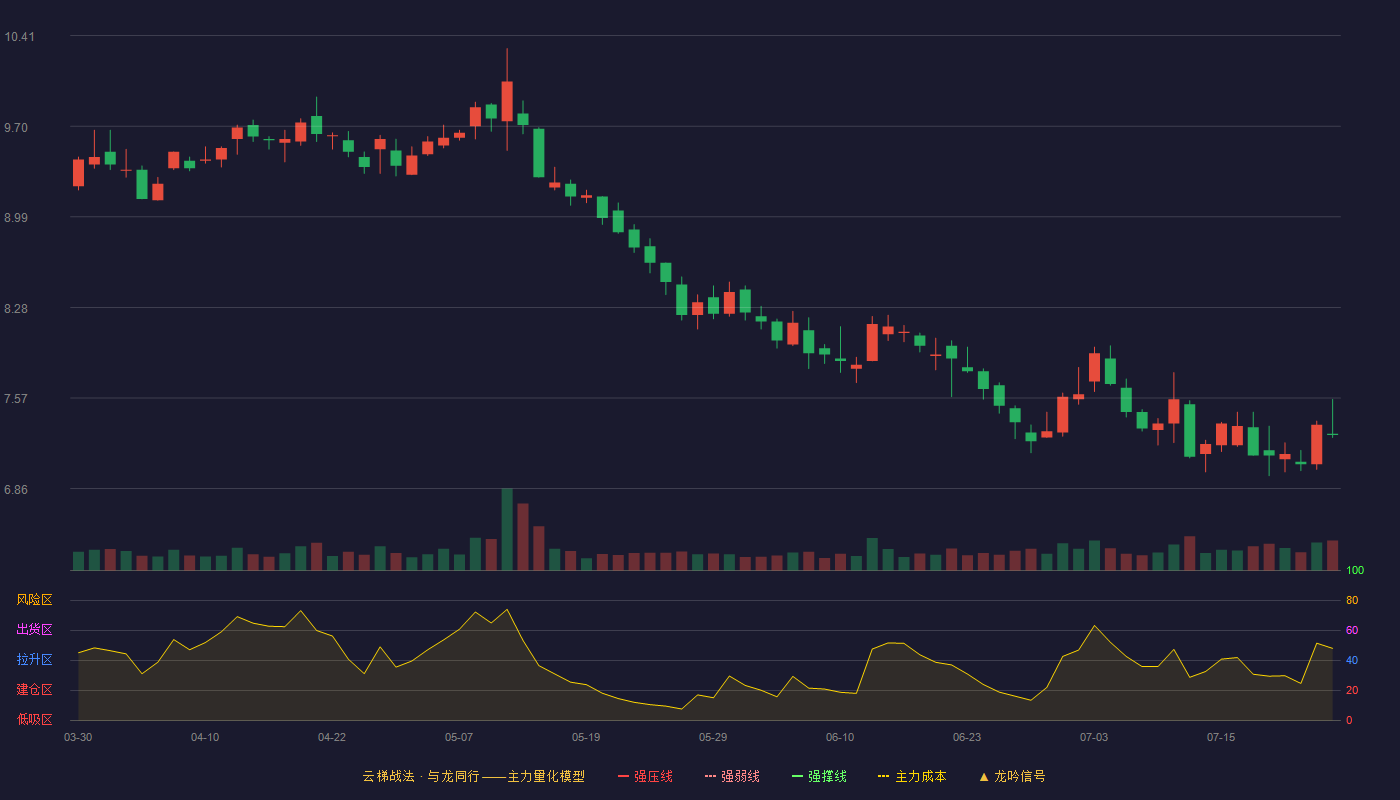Viewport: 1400px width, 800px height.
Task: Click the orange 80 indicator axis value
Action: [1352, 600]
